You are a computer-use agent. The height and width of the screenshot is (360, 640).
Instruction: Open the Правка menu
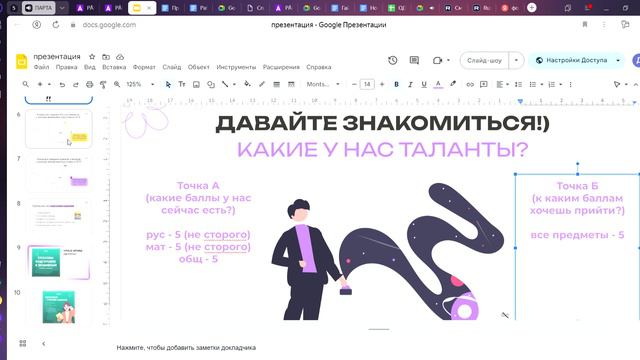67,67
